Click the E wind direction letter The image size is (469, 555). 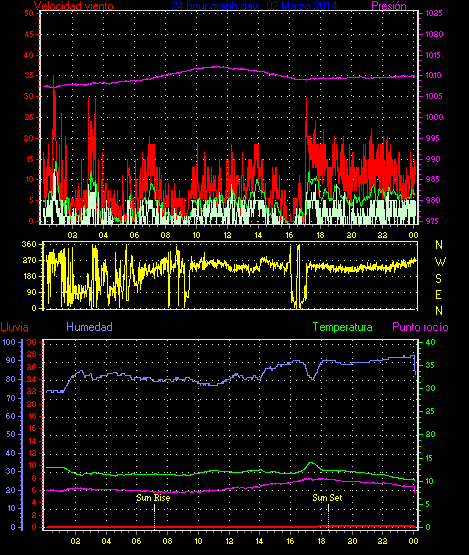pyautogui.click(x=438, y=294)
